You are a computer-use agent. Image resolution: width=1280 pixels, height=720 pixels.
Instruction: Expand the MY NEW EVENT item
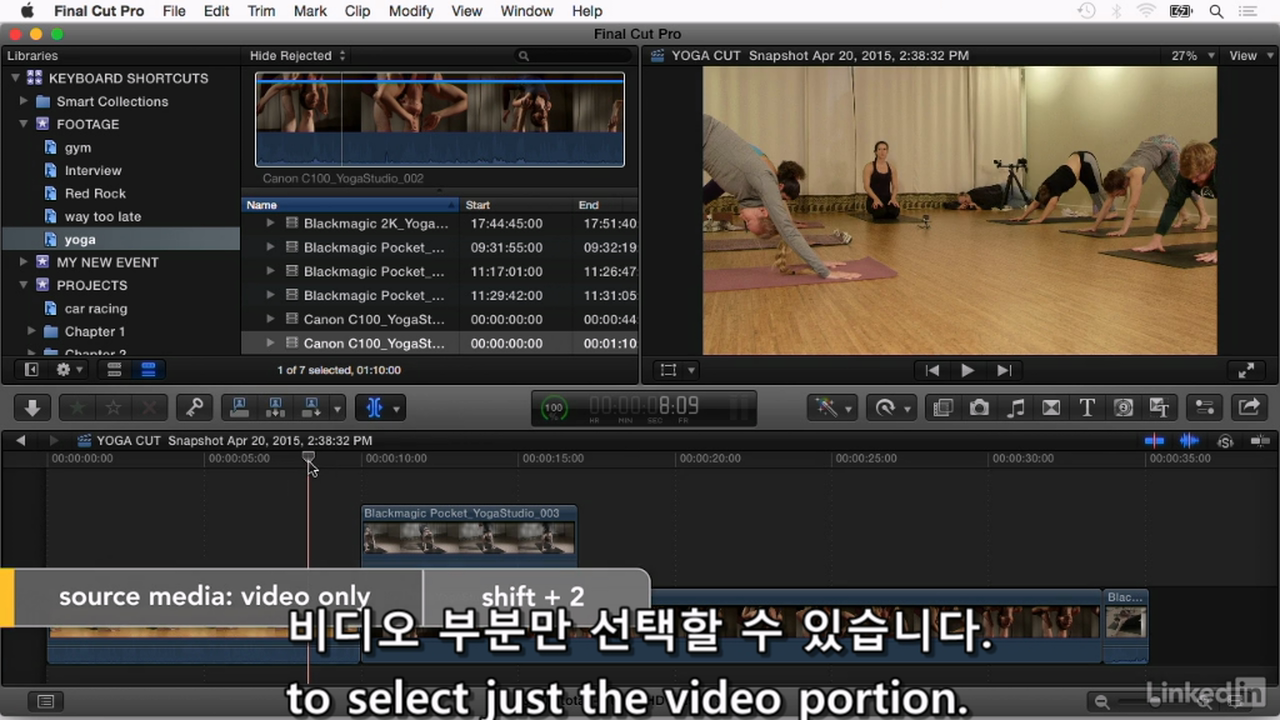pos(23,262)
